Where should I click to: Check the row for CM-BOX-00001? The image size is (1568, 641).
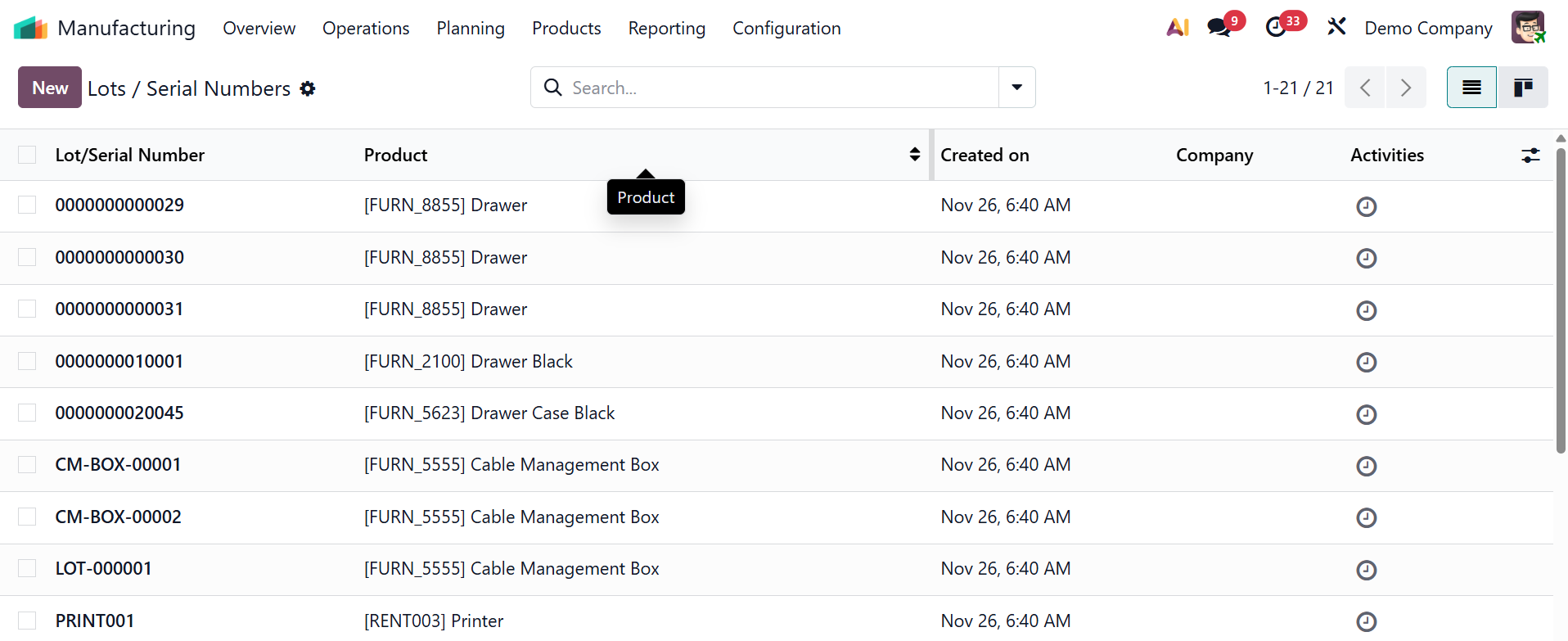tap(27, 465)
